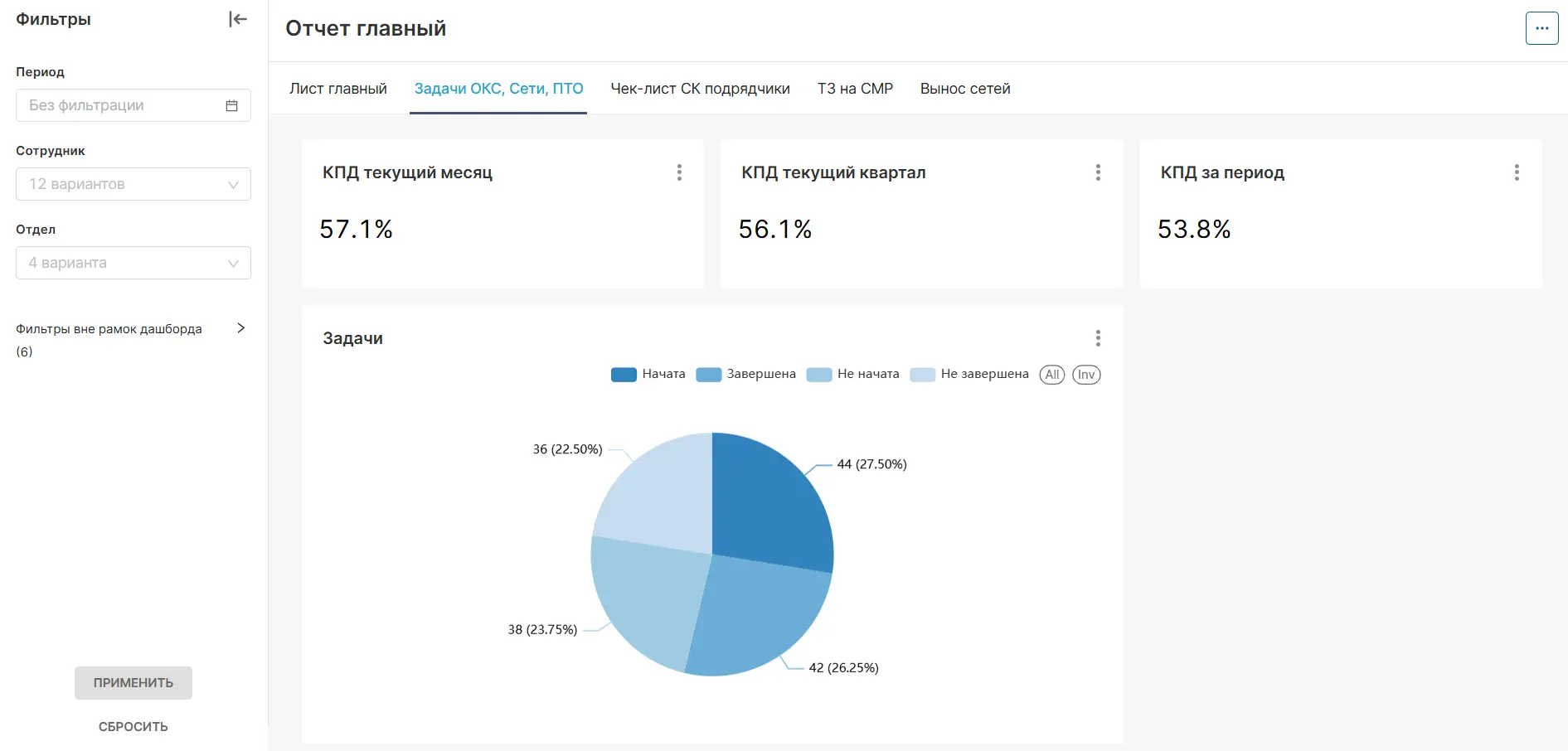1568x751 pixels.
Task: Collapse the Фильтры sidebar panel
Action: (238, 19)
